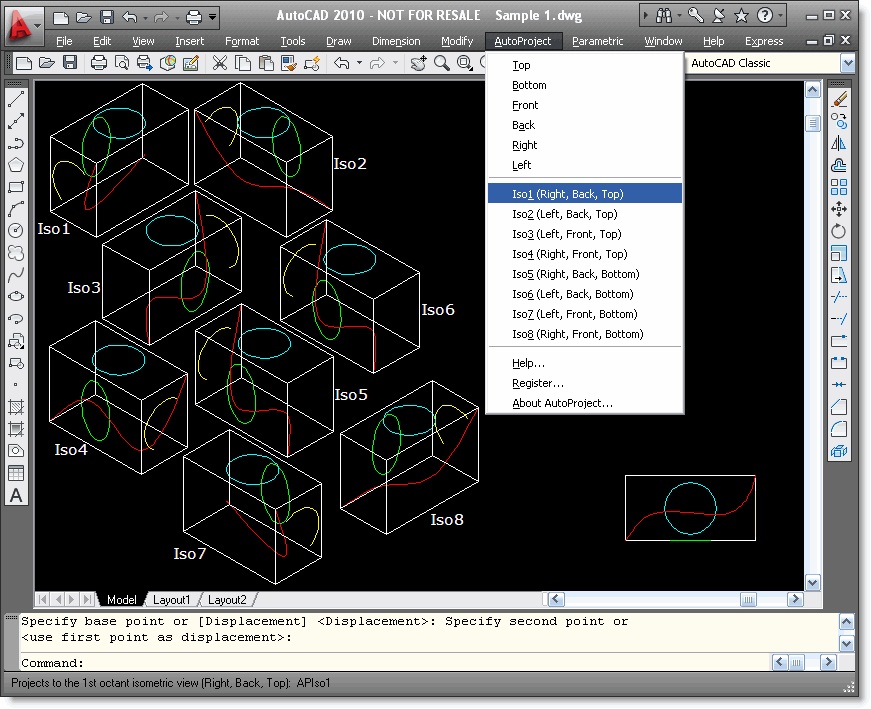
Task: Click in the Command line input
Action: (x=400, y=663)
